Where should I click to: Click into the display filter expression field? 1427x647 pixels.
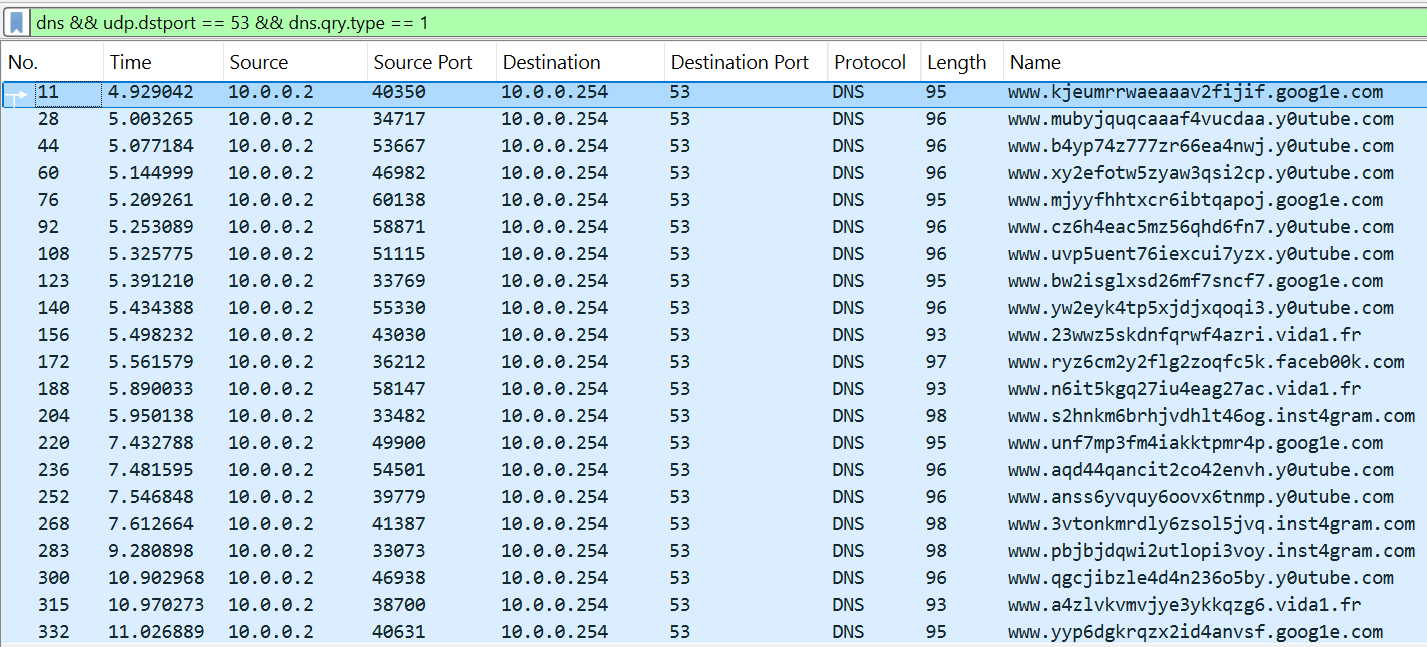(x=727, y=21)
